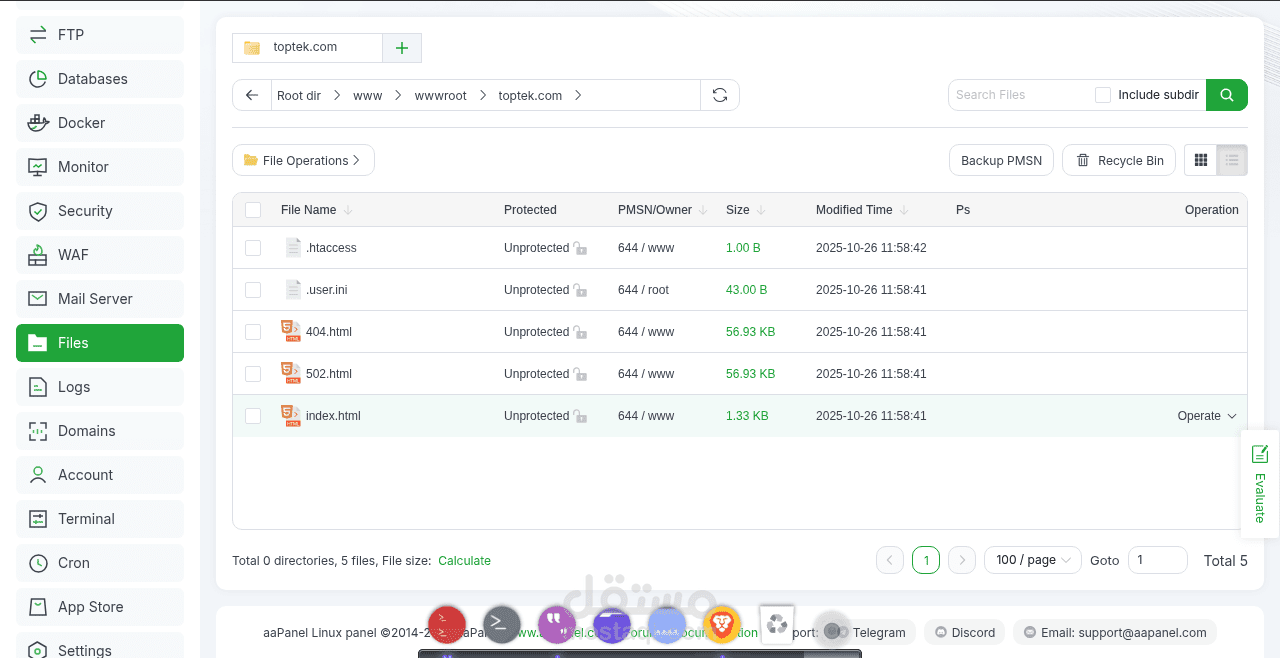The height and width of the screenshot is (658, 1280).
Task: Sort by File Name column arrow
Action: point(348,210)
